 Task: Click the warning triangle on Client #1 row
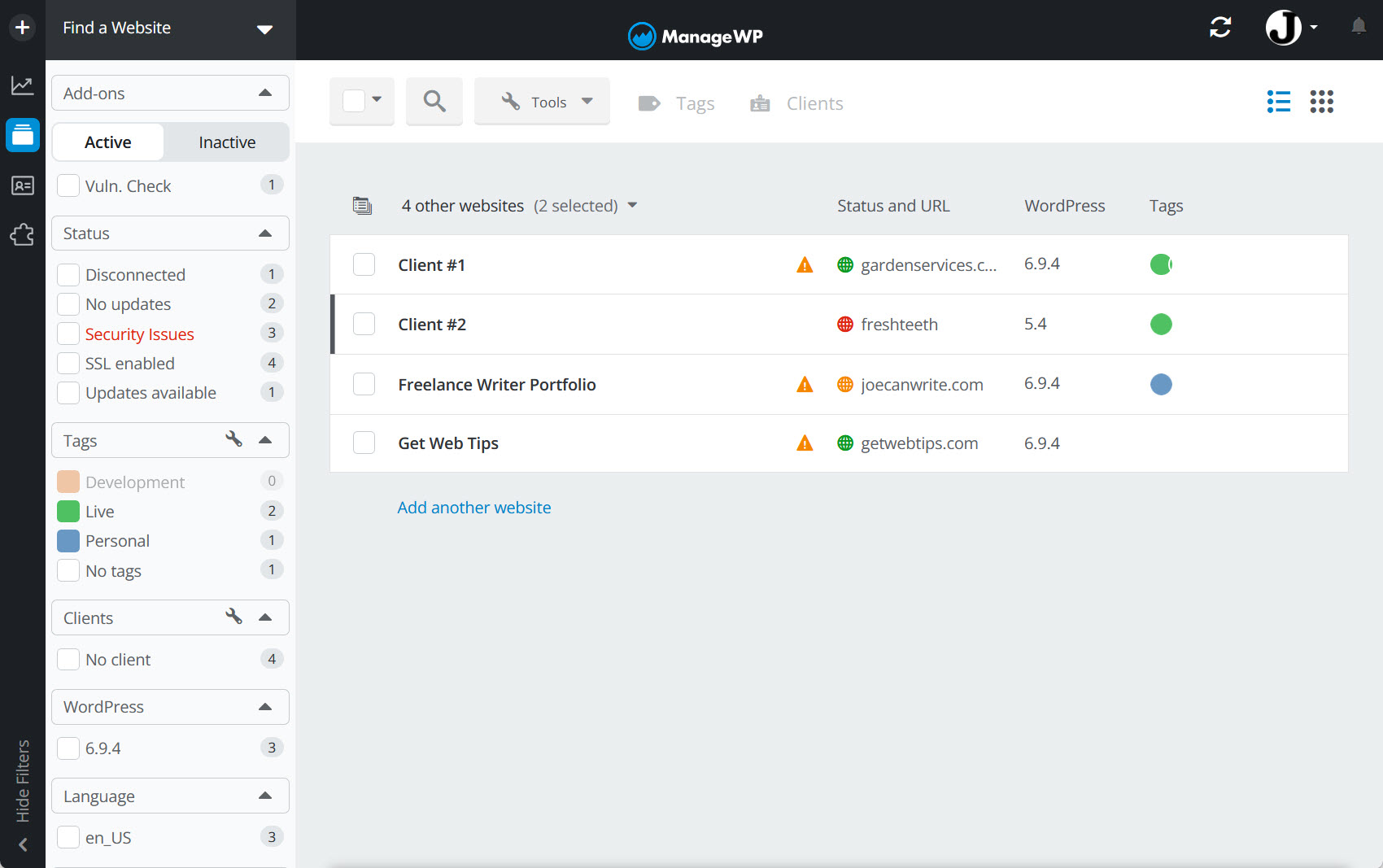click(804, 264)
